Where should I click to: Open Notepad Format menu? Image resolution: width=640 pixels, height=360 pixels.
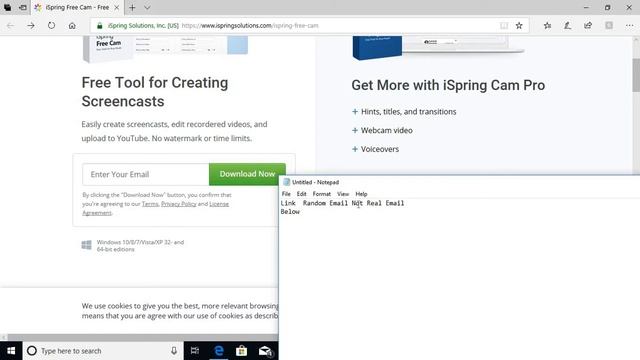point(322,194)
